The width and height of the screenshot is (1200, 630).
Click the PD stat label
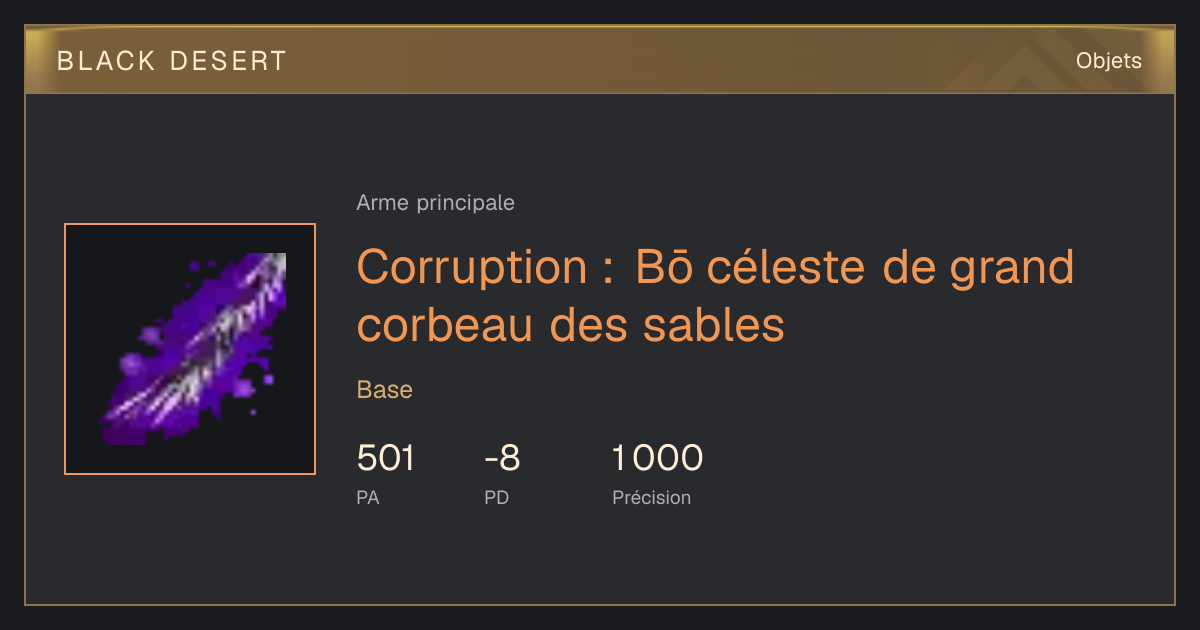click(x=496, y=497)
